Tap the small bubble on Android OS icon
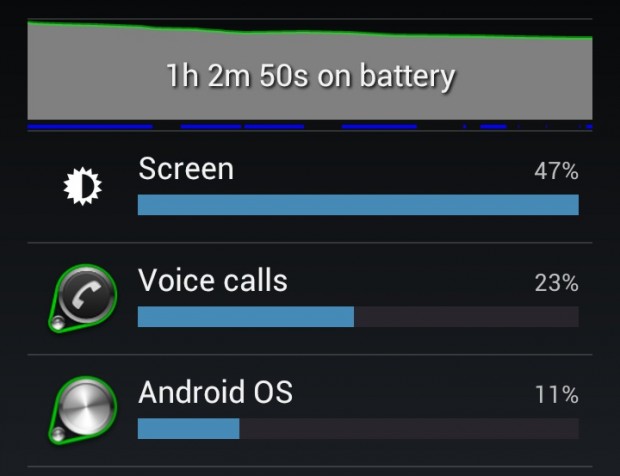Screen dimensions: 620x476 point(58,434)
